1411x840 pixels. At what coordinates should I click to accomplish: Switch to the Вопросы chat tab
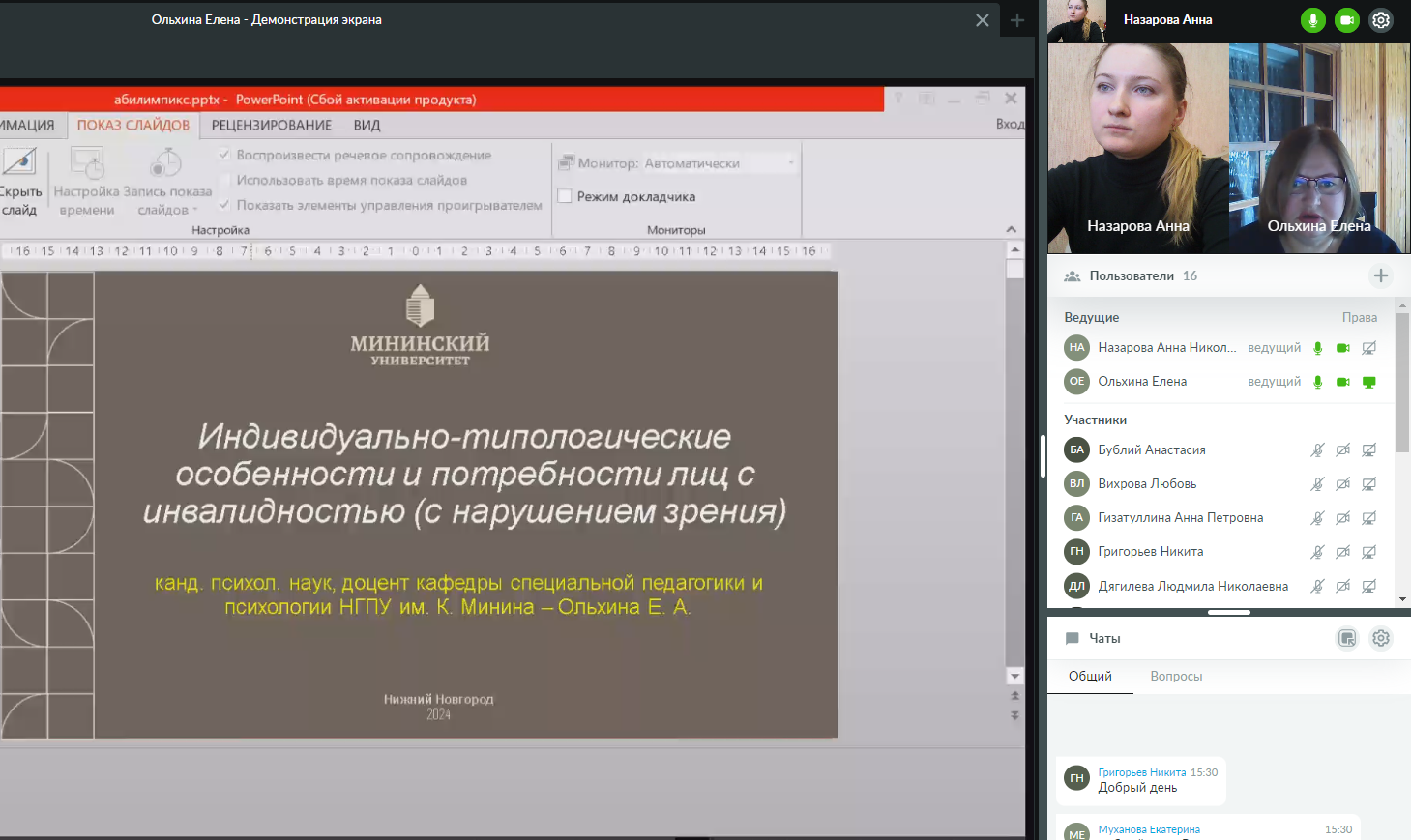[1176, 676]
